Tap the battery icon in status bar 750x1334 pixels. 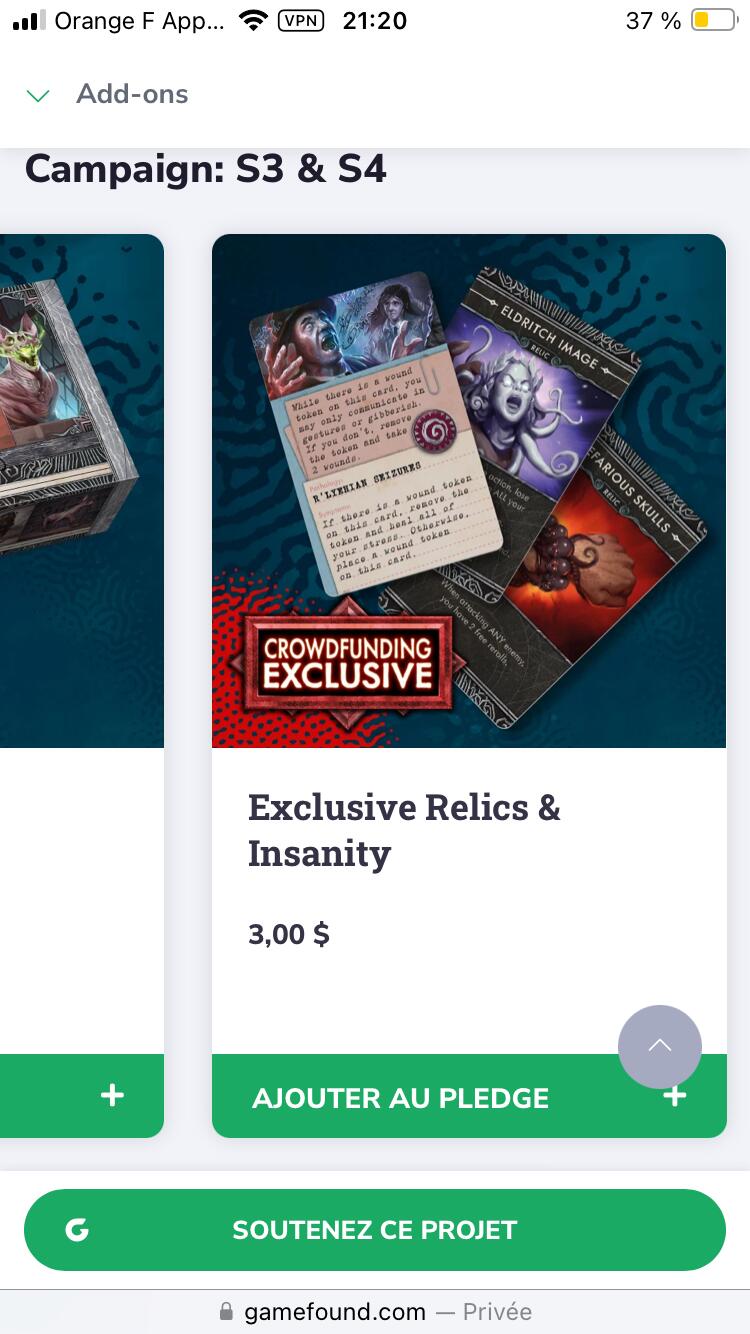[x=714, y=20]
